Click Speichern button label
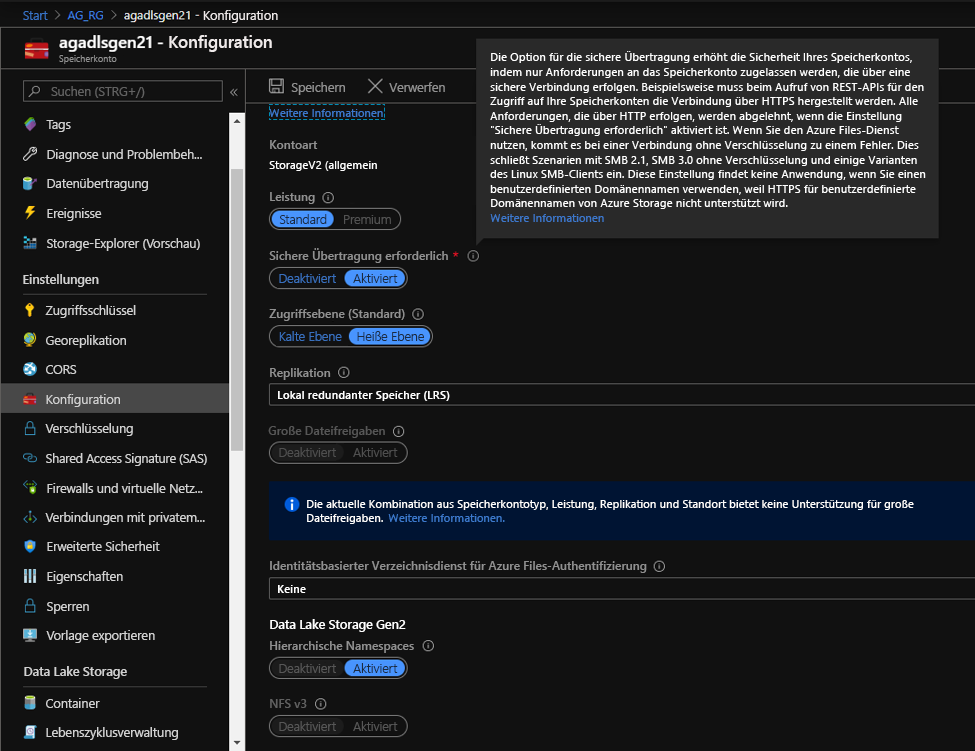Viewport: 975px width, 751px height. point(318,87)
